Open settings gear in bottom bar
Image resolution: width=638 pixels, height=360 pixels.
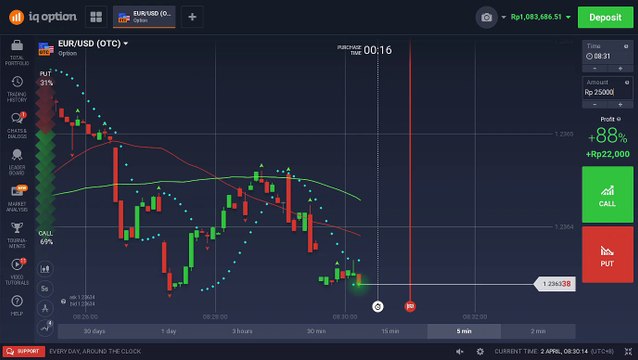480,351
